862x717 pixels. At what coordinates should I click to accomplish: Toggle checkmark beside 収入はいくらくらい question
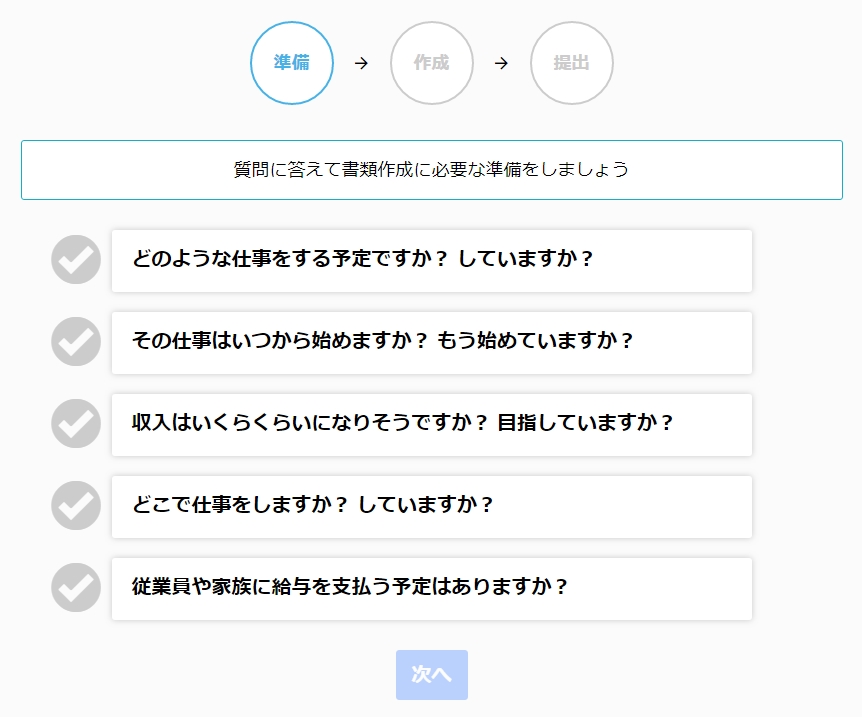click(76, 423)
